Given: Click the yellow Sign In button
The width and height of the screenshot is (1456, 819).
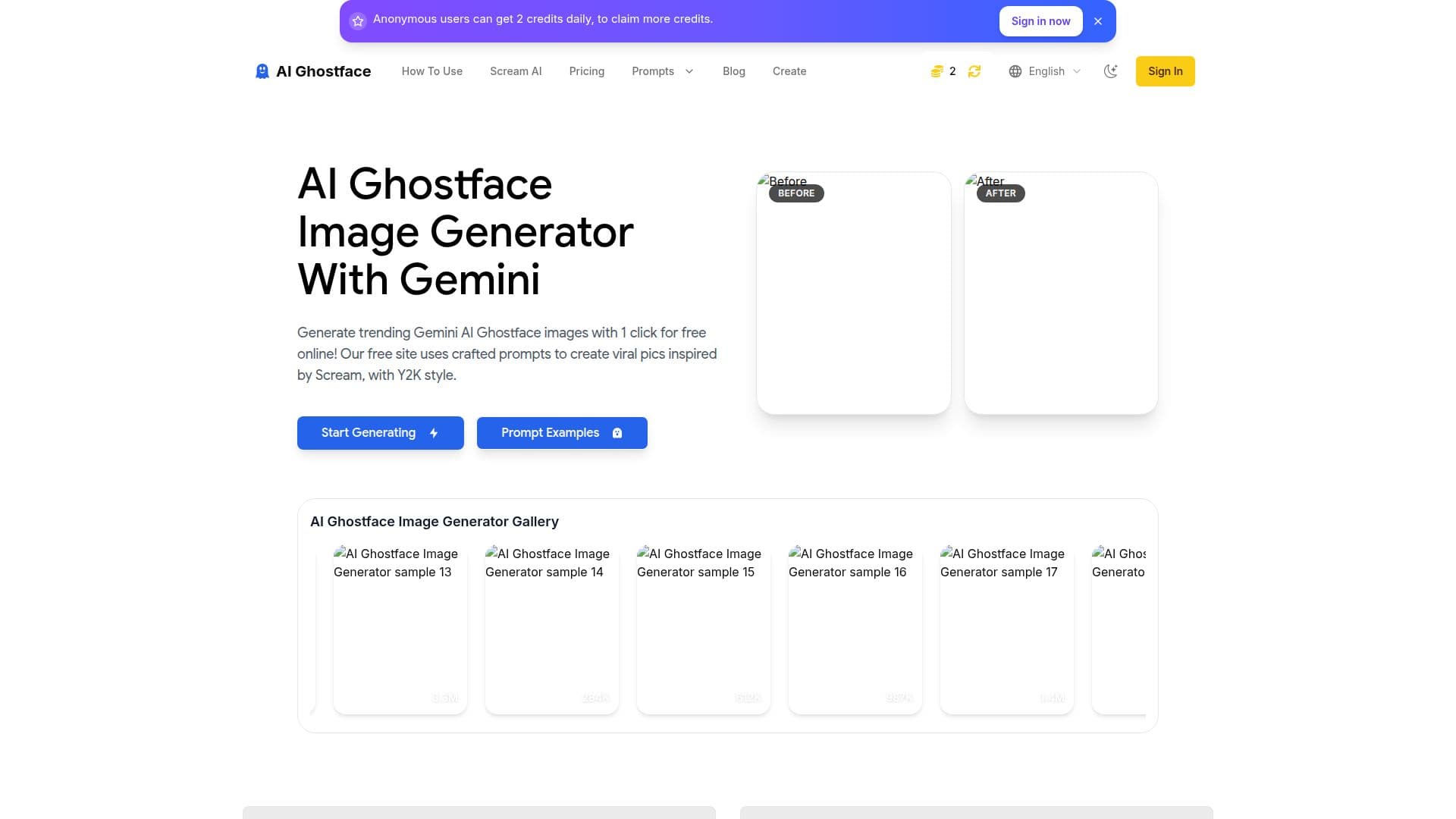Looking at the screenshot, I should [1165, 71].
